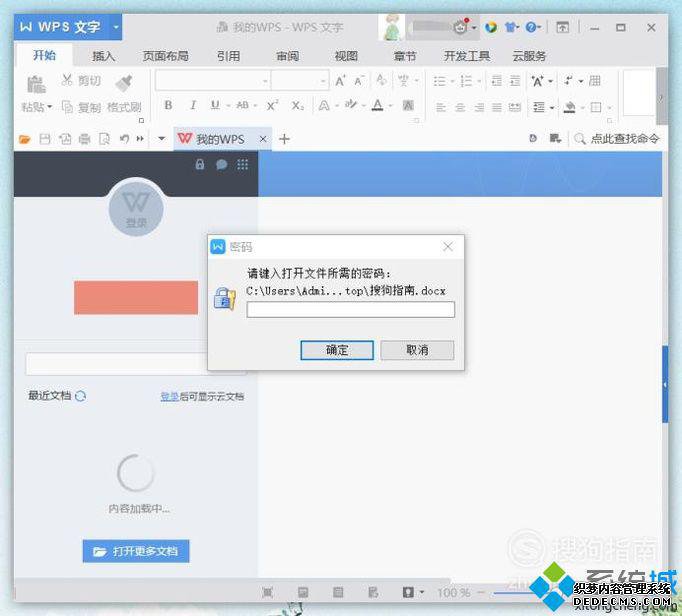Click the apps grid icon in dark header
The height and width of the screenshot is (616, 682).
point(242,164)
